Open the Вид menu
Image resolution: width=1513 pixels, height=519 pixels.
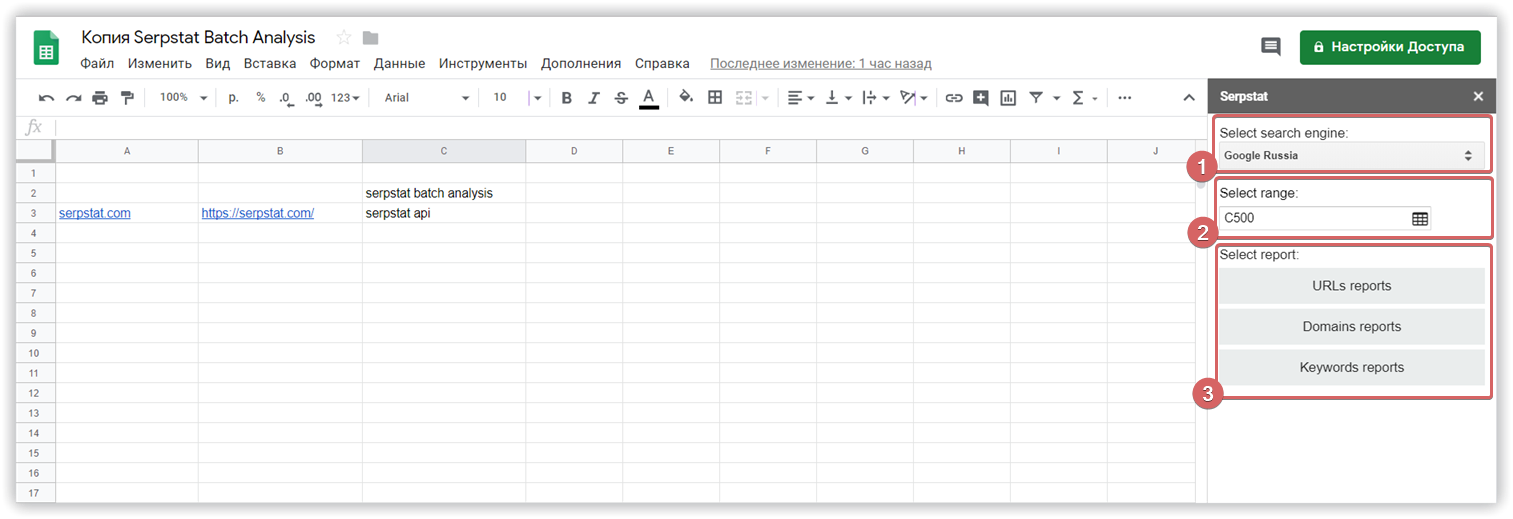218,63
